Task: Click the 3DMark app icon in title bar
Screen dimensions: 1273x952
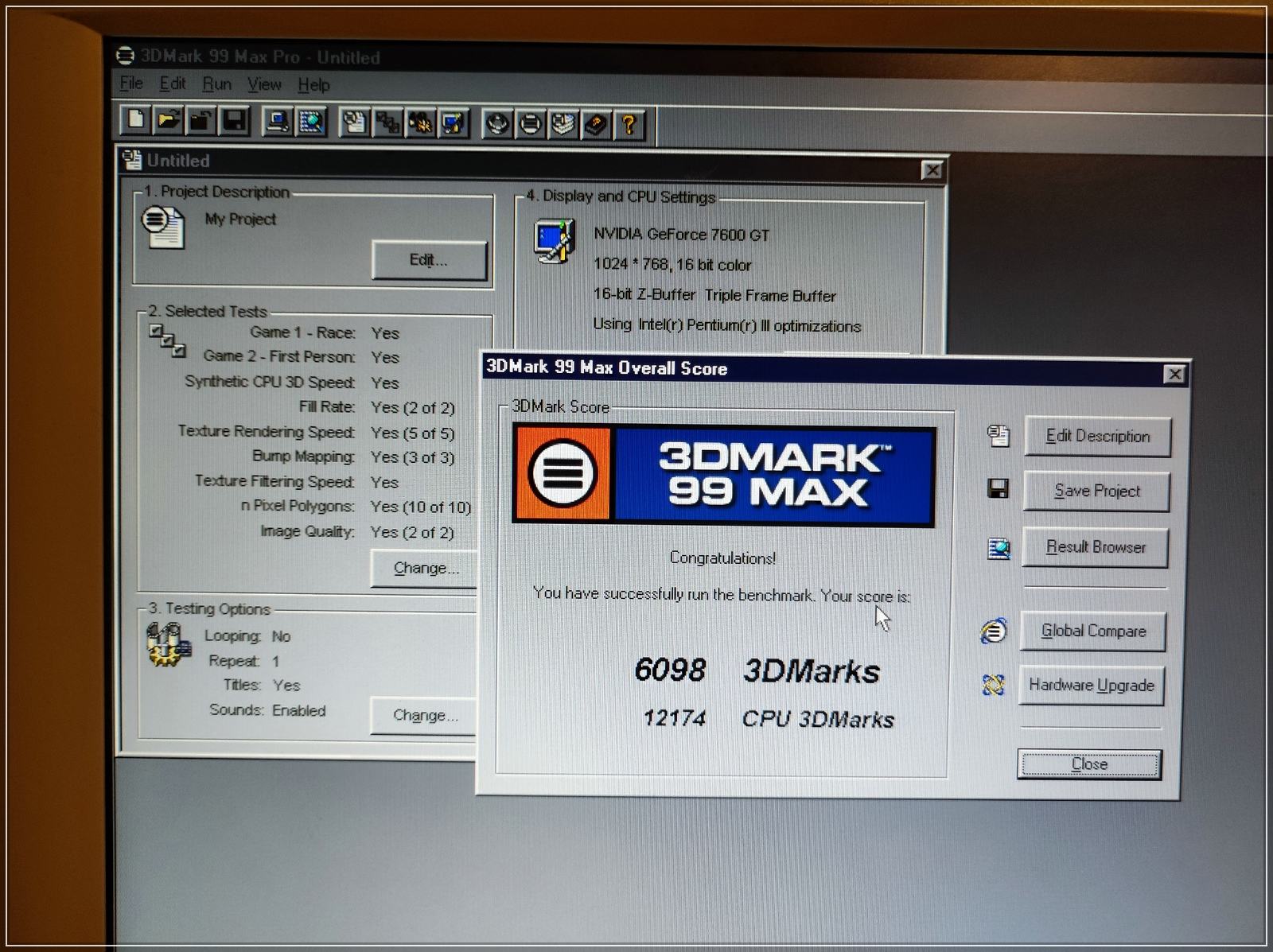Action: tap(125, 55)
